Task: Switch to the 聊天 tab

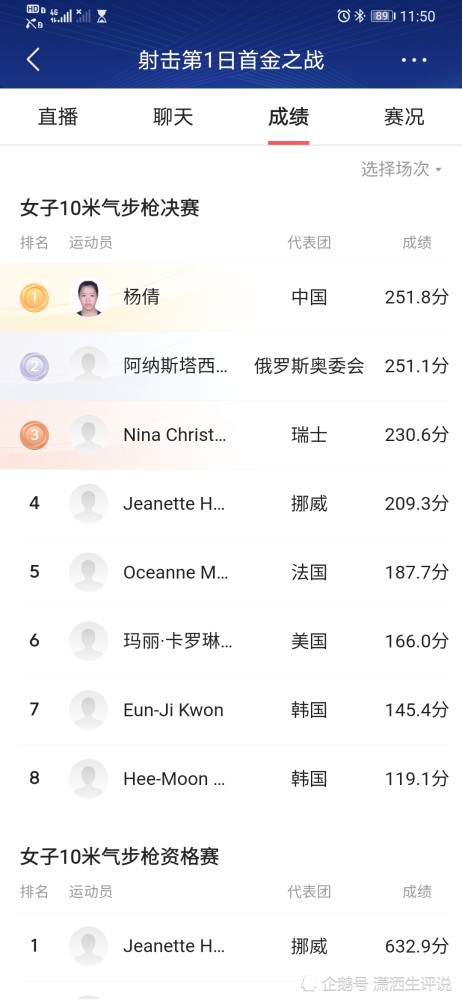Action: (x=173, y=117)
